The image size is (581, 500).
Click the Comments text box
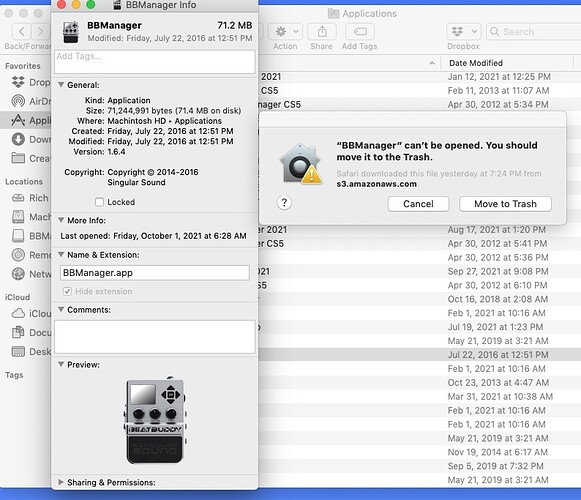[x=155, y=337]
